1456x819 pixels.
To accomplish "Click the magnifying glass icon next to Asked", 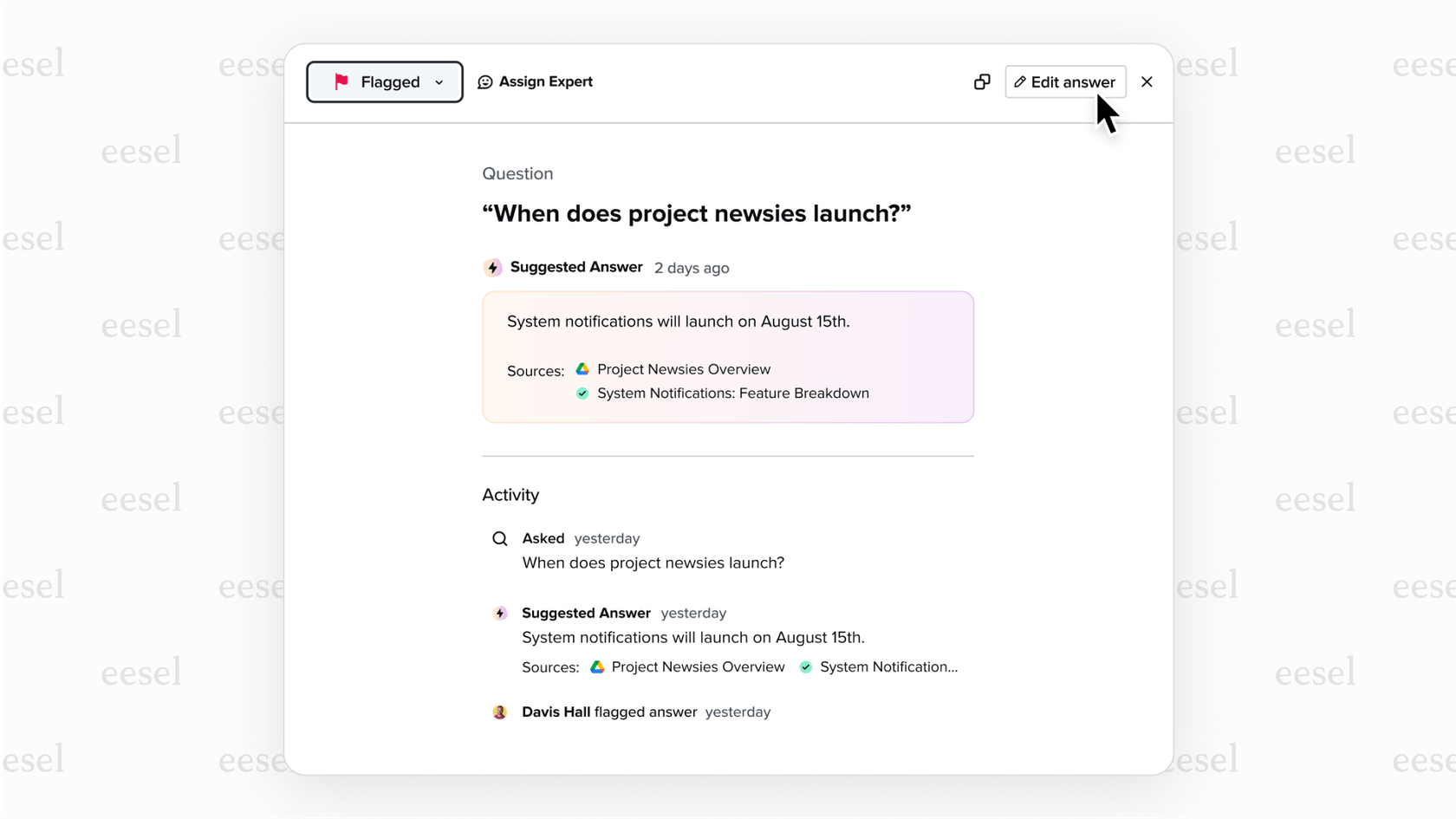I will (x=499, y=538).
